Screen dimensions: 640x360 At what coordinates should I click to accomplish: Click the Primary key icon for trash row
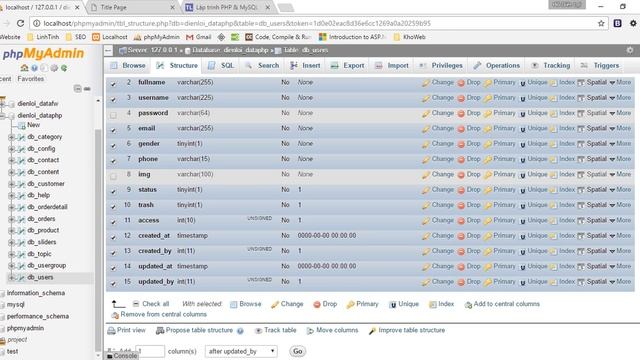point(488,205)
